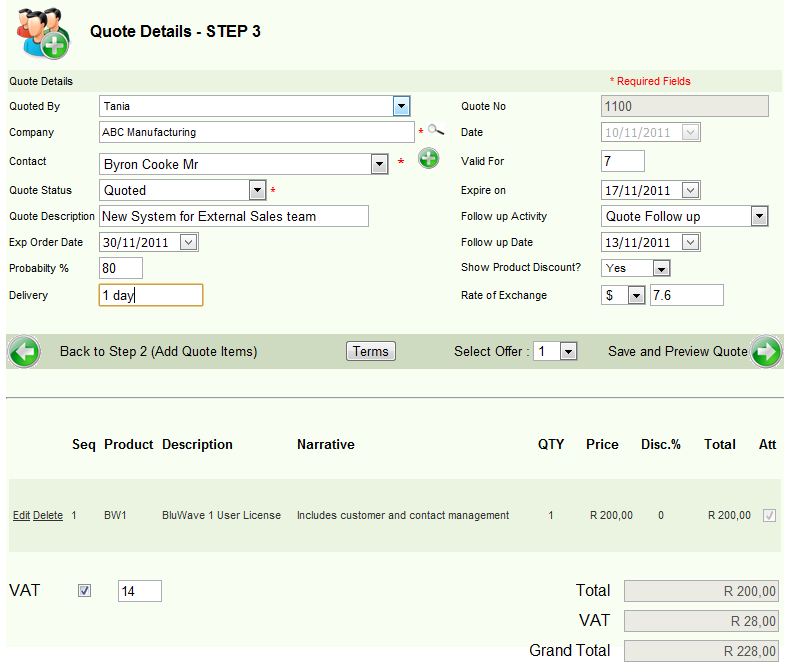Open the Quoted By dropdown
The image size is (793, 672).
click(401, 106)
